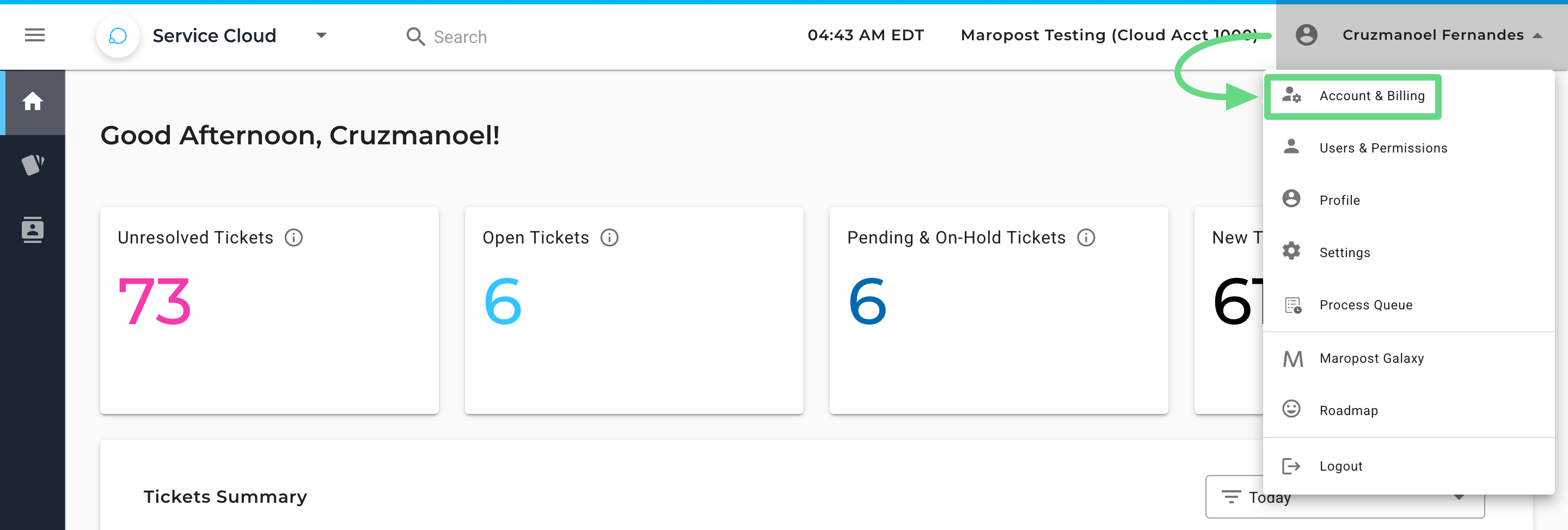Click Logout in the user menu
Screen dimensions: 1568x530
click(x=1340, y=466)
